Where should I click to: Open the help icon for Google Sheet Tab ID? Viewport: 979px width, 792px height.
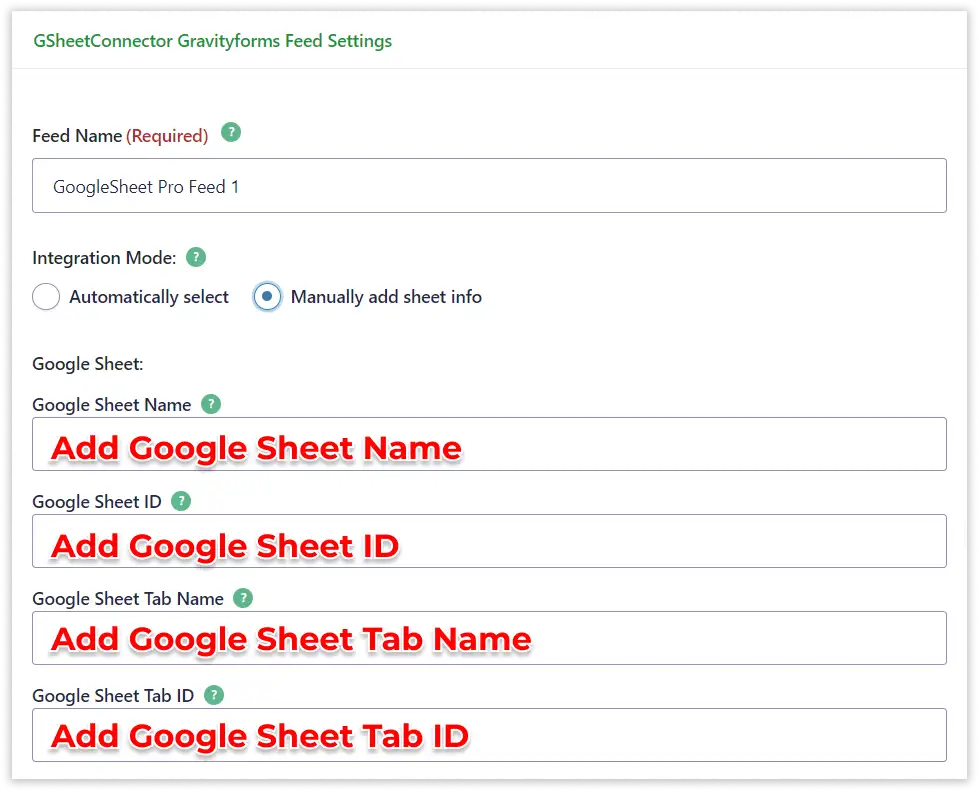213,695
